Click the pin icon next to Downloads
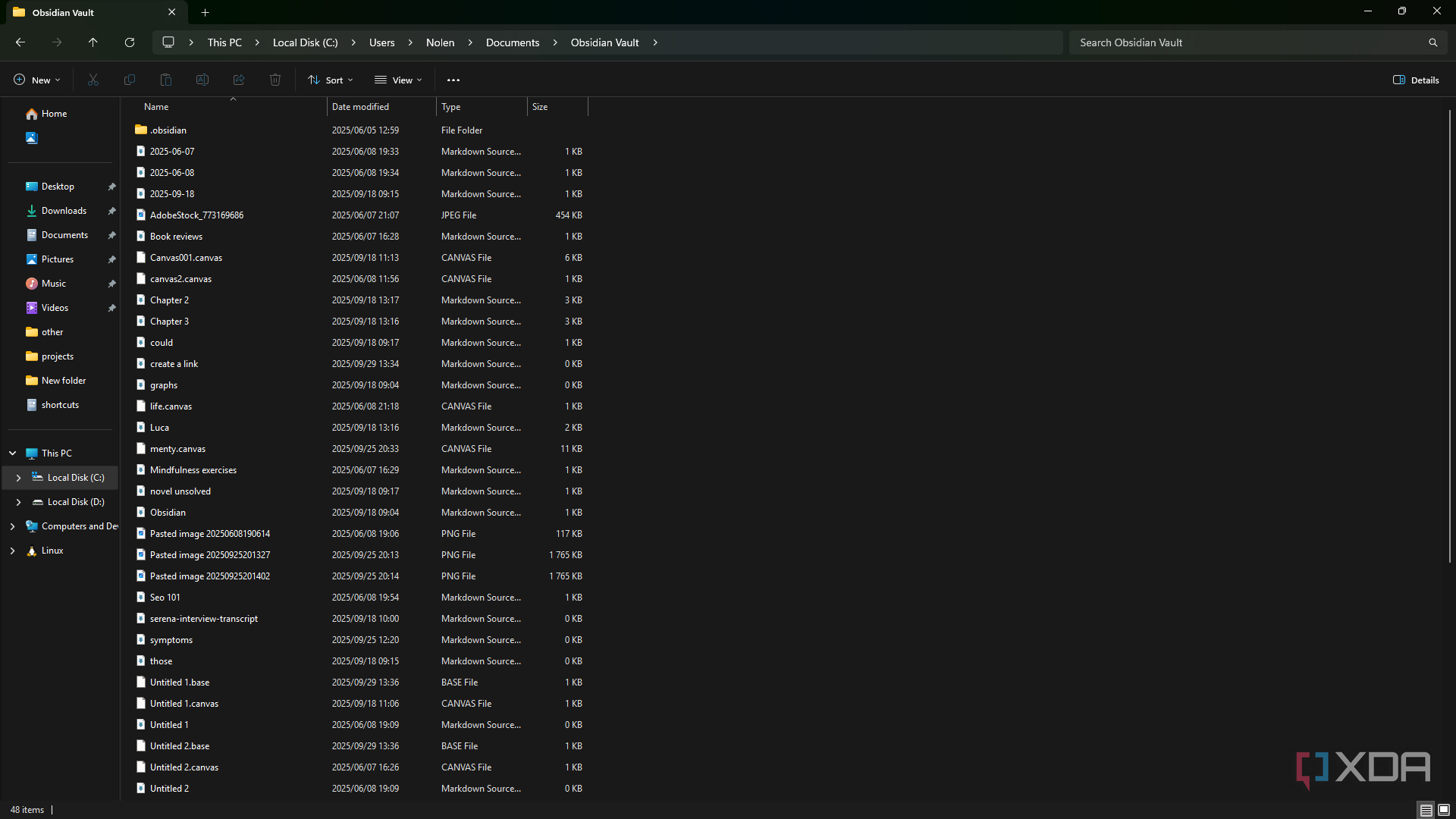The width and height of the screenshot is (1456, 819). (x=111, y=211)
